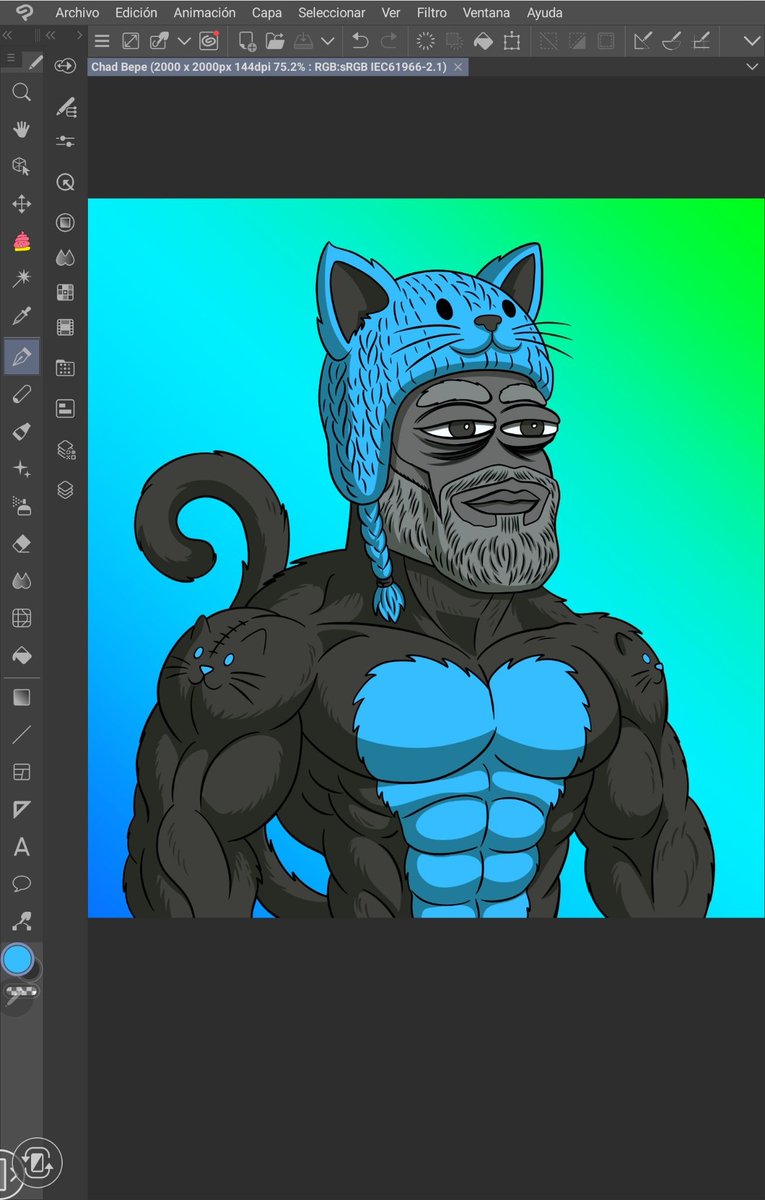765x1200 pixels.
Task: Select the Eyedropper tool
Action: coord(21,317)
